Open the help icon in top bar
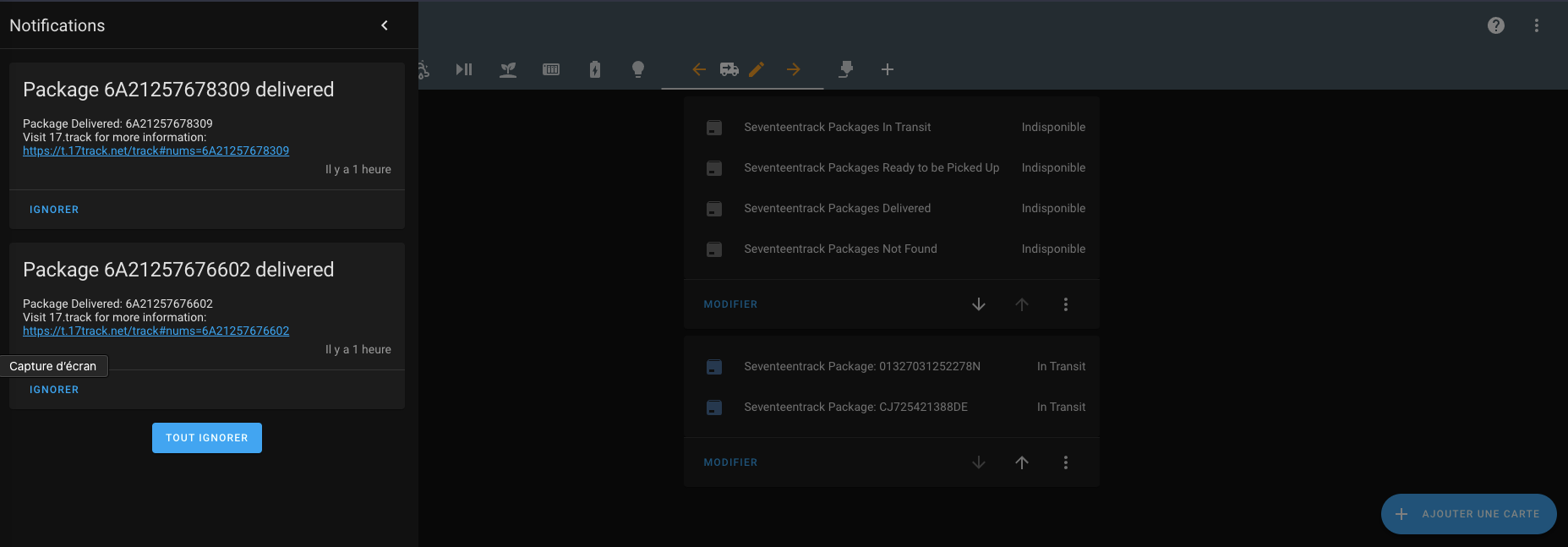Viewport: 1568px width, 547px height. pyautogui.click(x=1495, y=25)
